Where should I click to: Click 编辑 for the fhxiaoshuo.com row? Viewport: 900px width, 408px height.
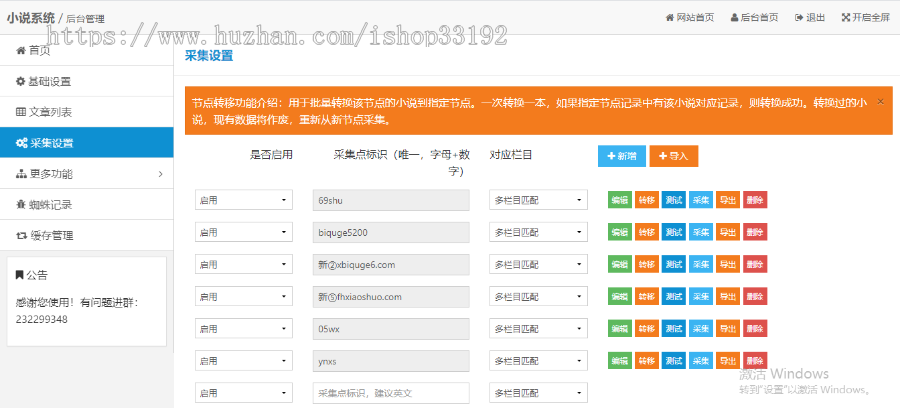pyautogui.click(x=620, y=296)
